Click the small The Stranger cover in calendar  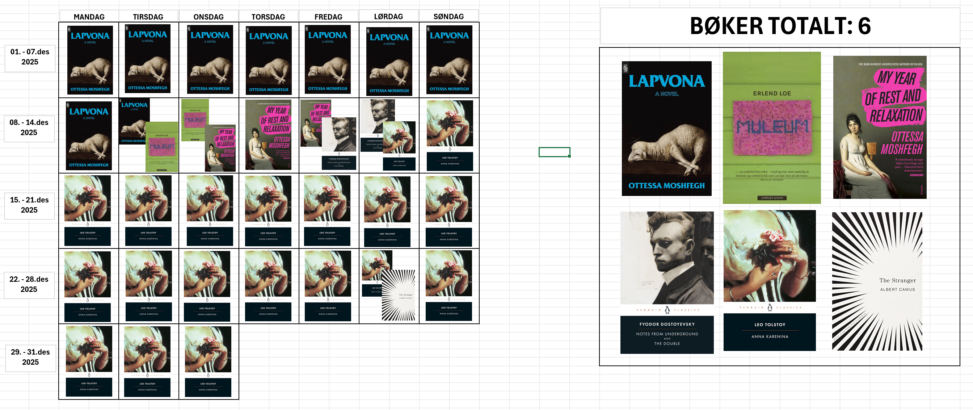pyautogui.click(x=397, y=295)
